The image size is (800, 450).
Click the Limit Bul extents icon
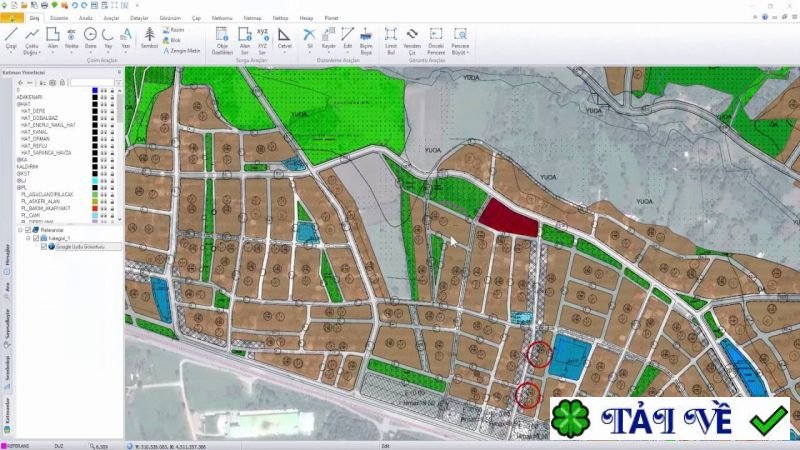click(x=391, y=41)
